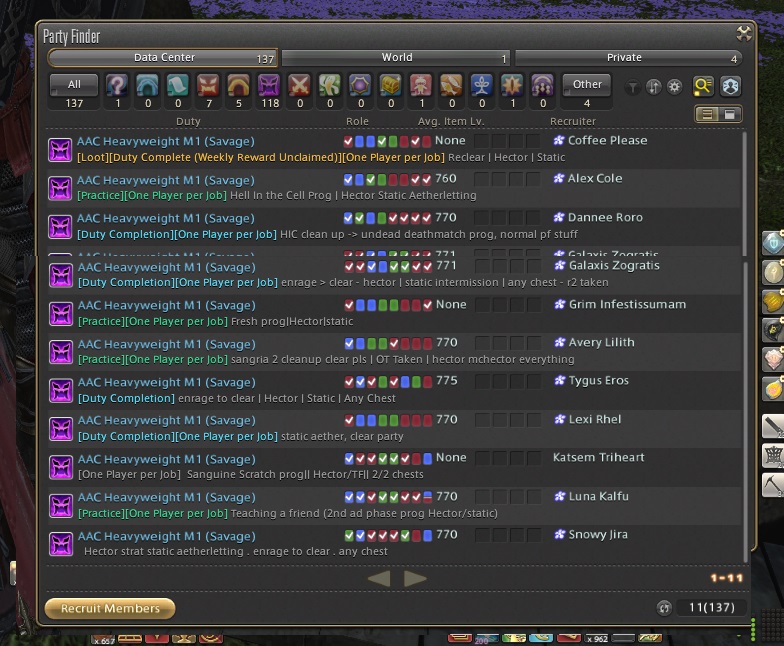Select recruiter Alex Cole
This screenshot has width=784, height=646.
click(595, 178)
